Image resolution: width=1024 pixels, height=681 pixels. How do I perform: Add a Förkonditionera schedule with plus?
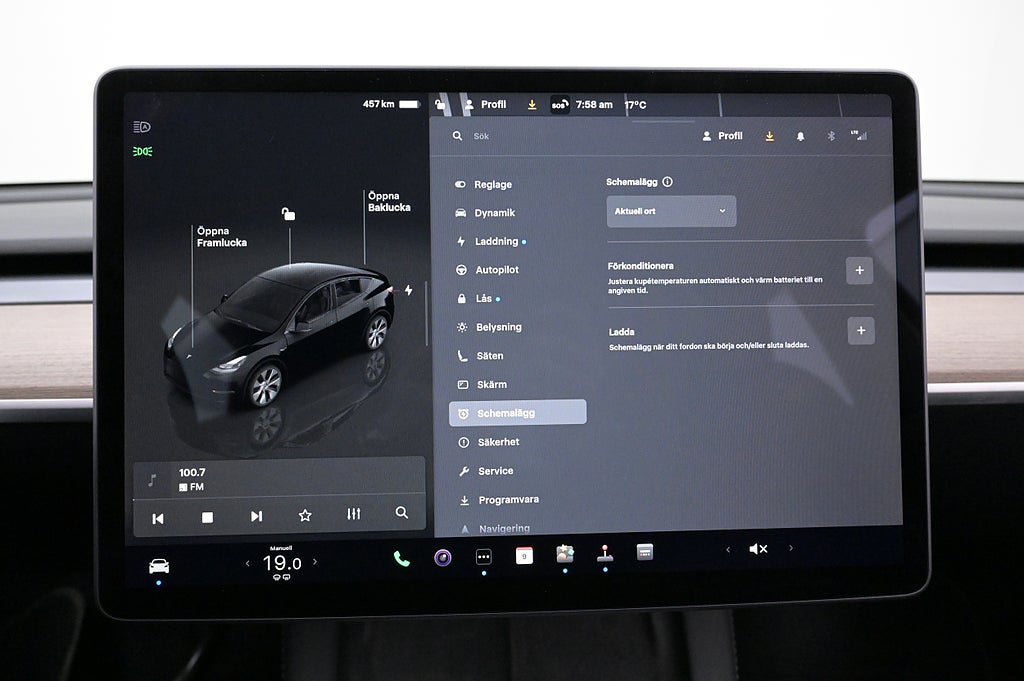click(859, 270)
